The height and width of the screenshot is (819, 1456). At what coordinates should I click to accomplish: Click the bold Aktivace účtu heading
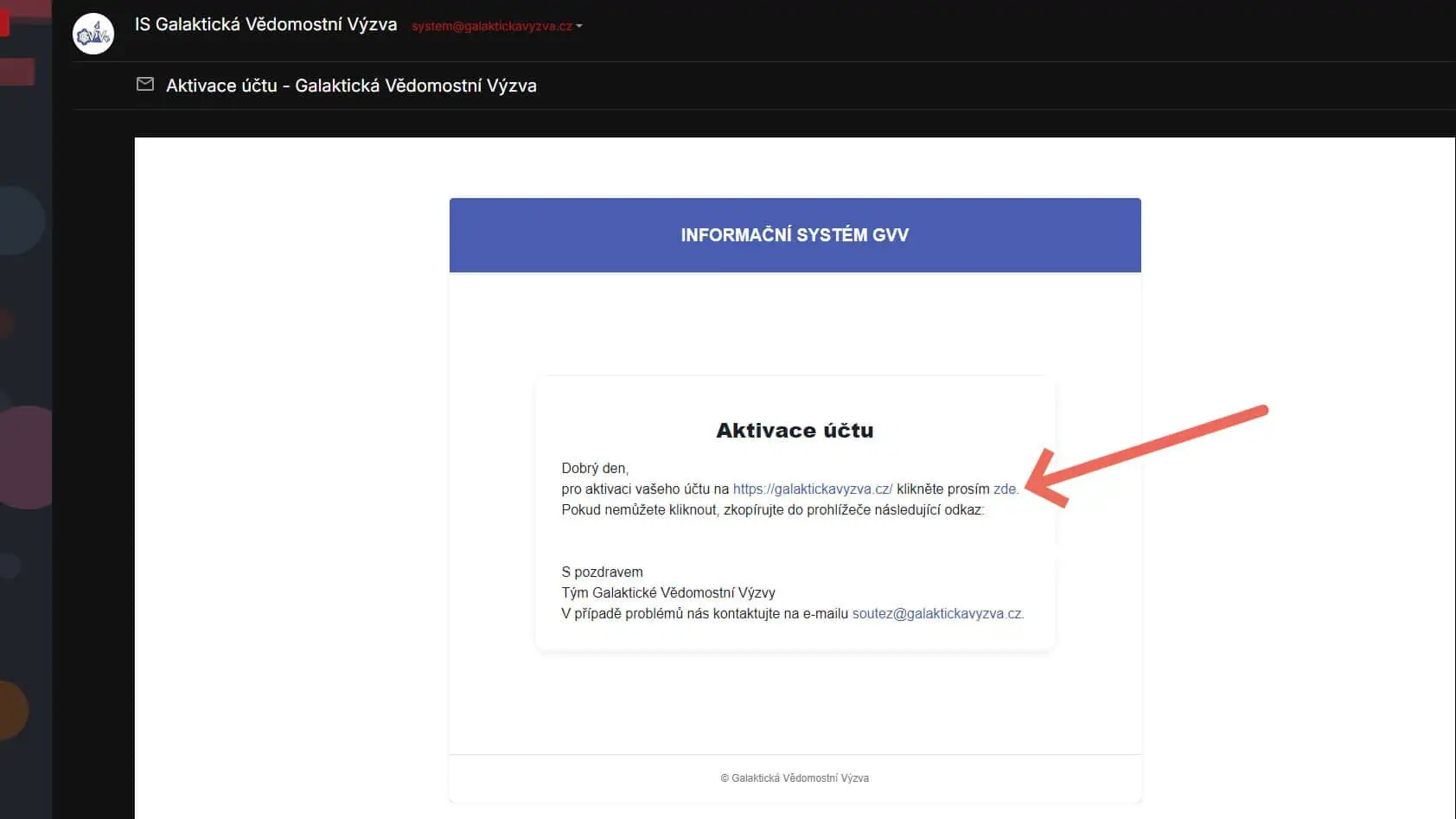pyautogui.click(x=795, y=431)
